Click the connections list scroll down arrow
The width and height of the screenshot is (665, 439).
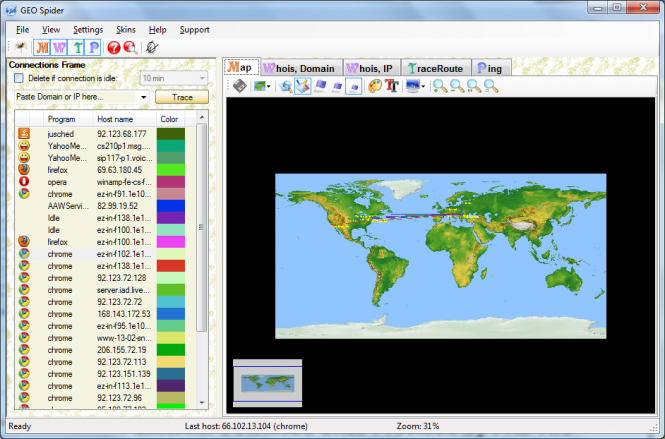click(x=202, y=403)
